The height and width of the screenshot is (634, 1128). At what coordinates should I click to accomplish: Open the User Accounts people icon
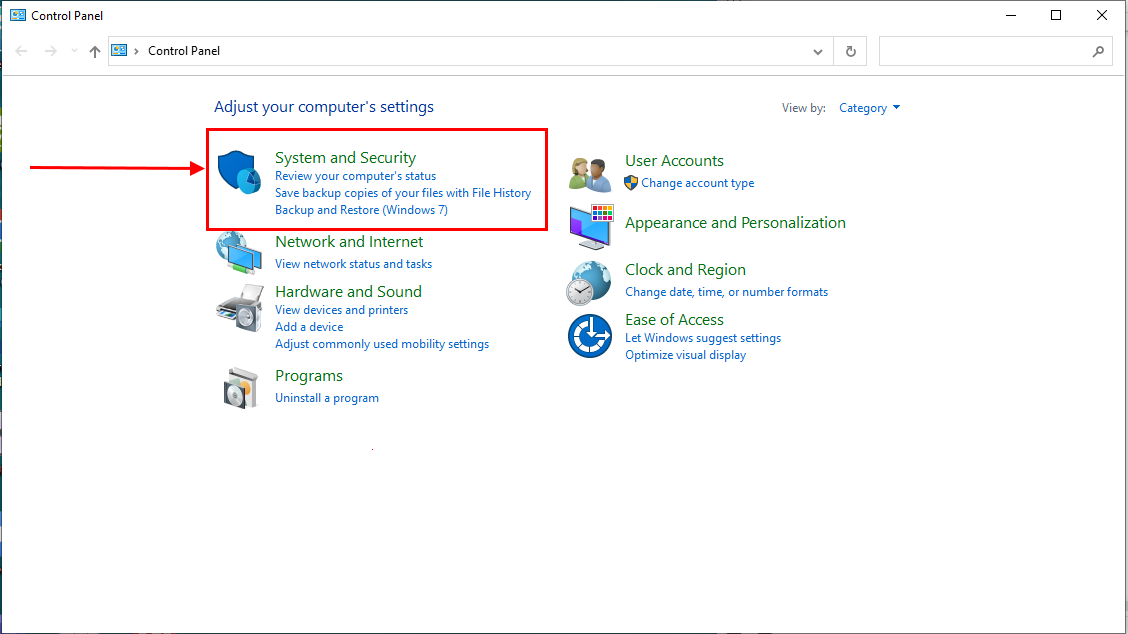(589, 175)
